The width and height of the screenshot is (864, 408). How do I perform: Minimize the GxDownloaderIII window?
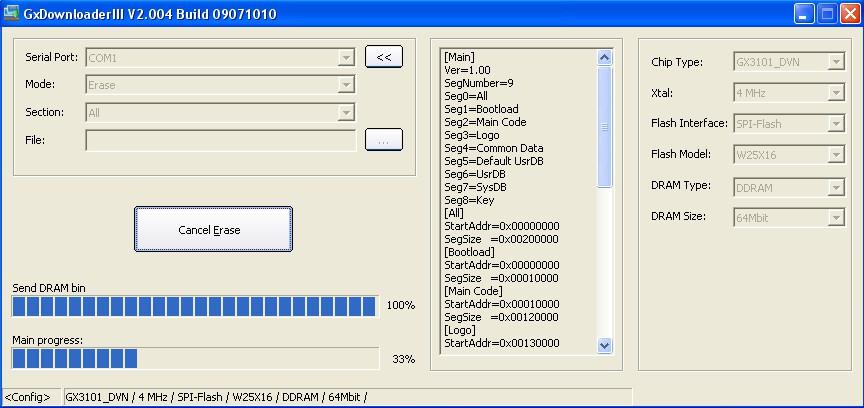pos(804,14)
